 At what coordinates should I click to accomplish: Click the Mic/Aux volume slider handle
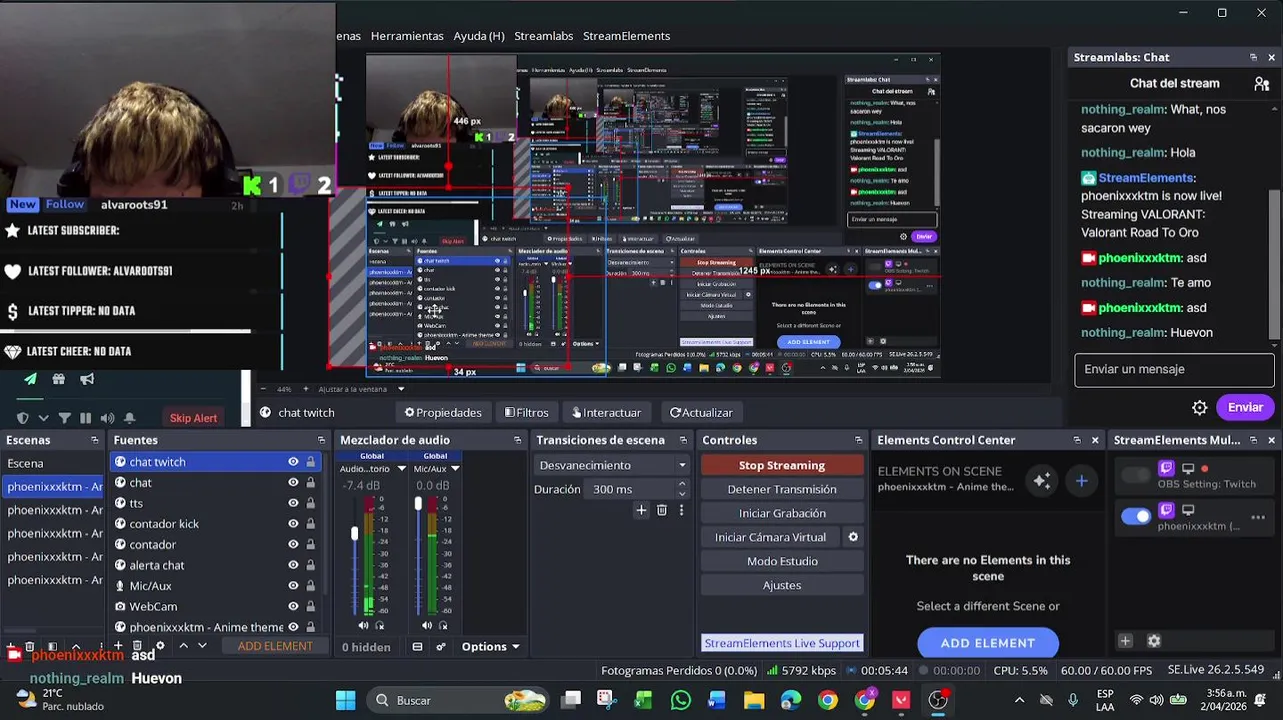pos(418,504)
